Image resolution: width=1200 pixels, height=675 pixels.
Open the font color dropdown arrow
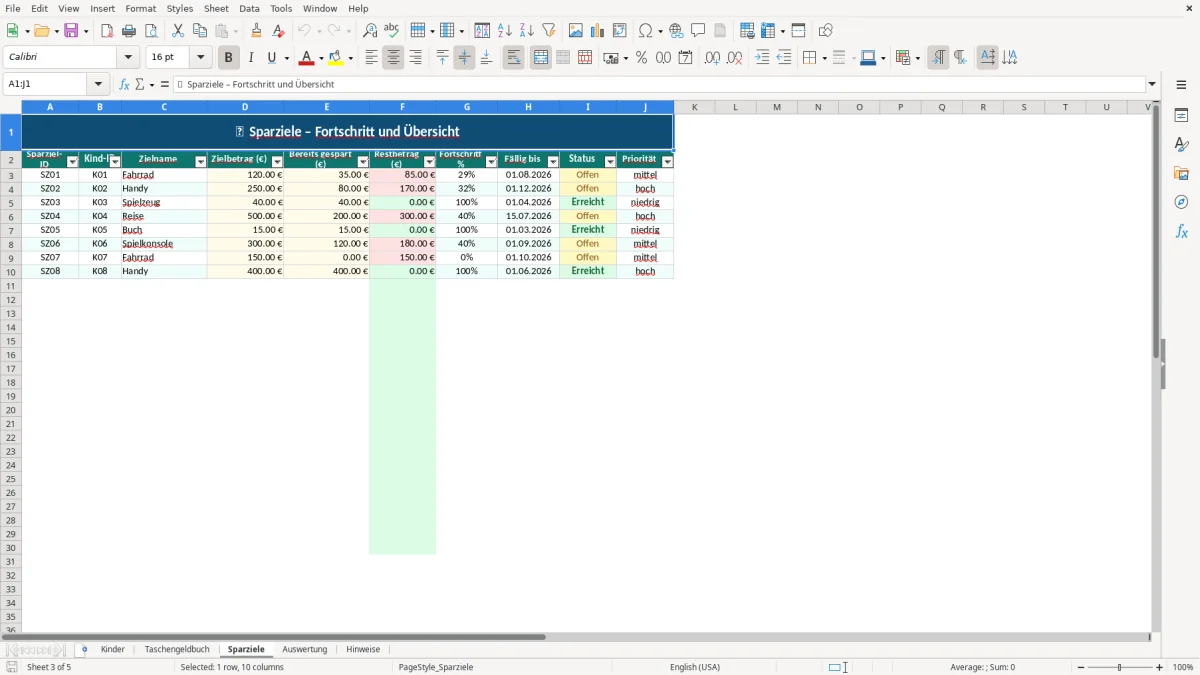[x=321, y=58]
